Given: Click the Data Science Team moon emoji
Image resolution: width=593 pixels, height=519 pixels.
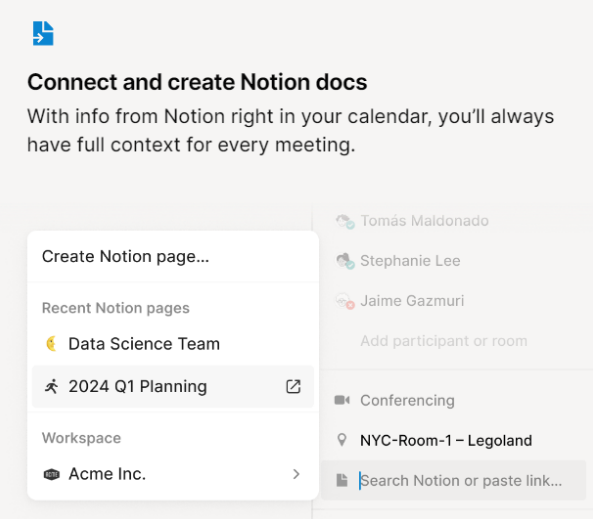Looking at the screenshot, I should pyautogui.click(x=51, y=344).
